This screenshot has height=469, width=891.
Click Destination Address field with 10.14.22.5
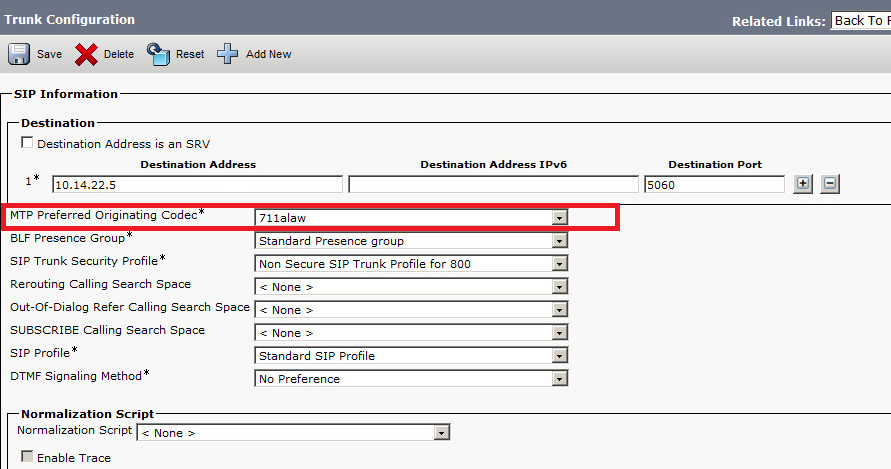(x=197, y=185)
